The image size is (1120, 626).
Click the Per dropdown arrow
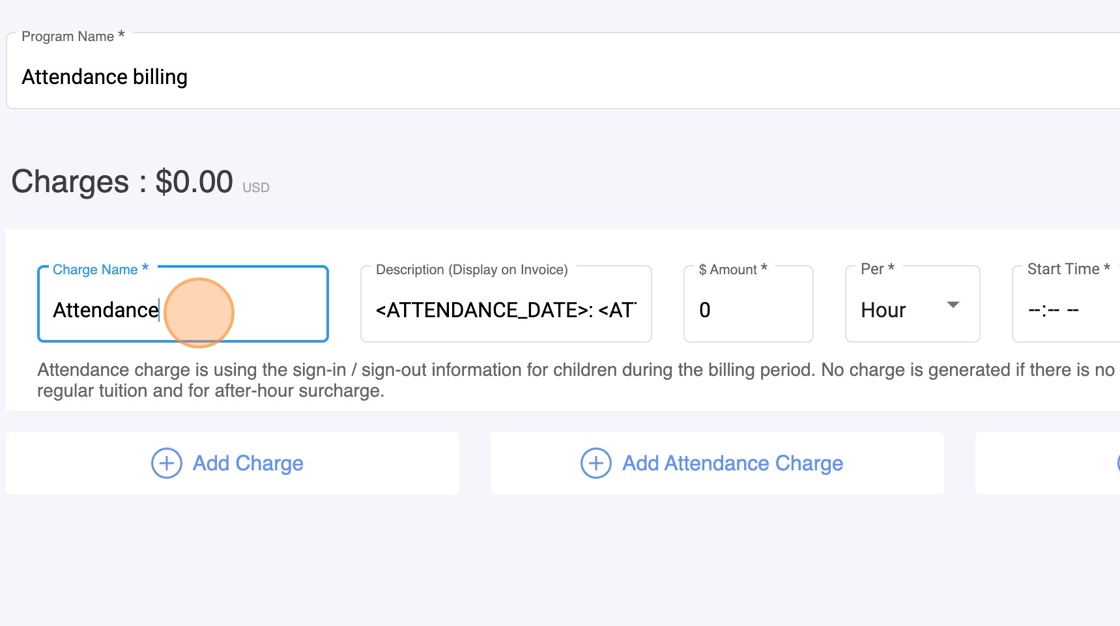tap(953, 305)
